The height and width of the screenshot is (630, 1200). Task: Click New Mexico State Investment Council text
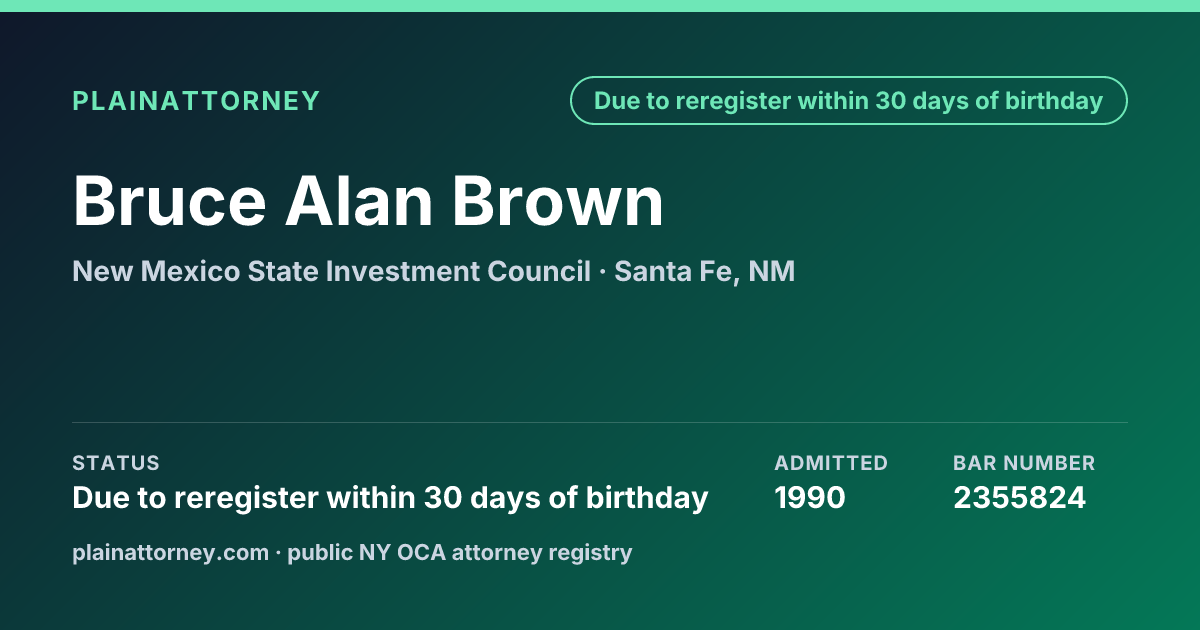point(331,271)
